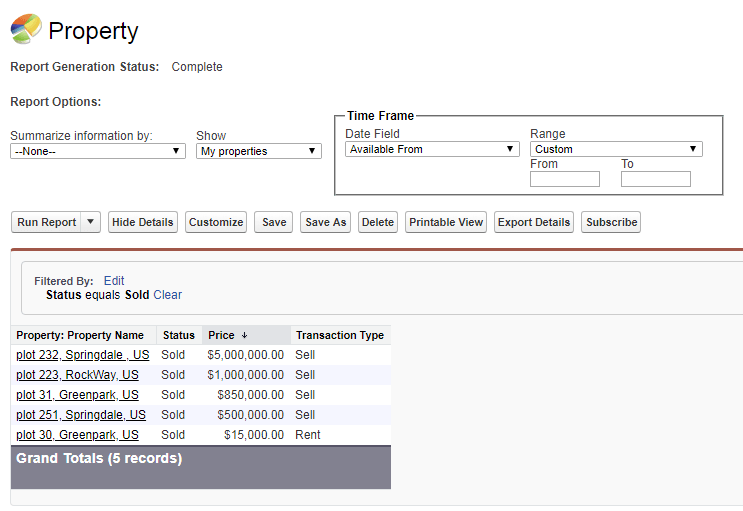Viewport: 743px width, 511px height.
Task: Click the Save As button
Action: coord(326,222)
